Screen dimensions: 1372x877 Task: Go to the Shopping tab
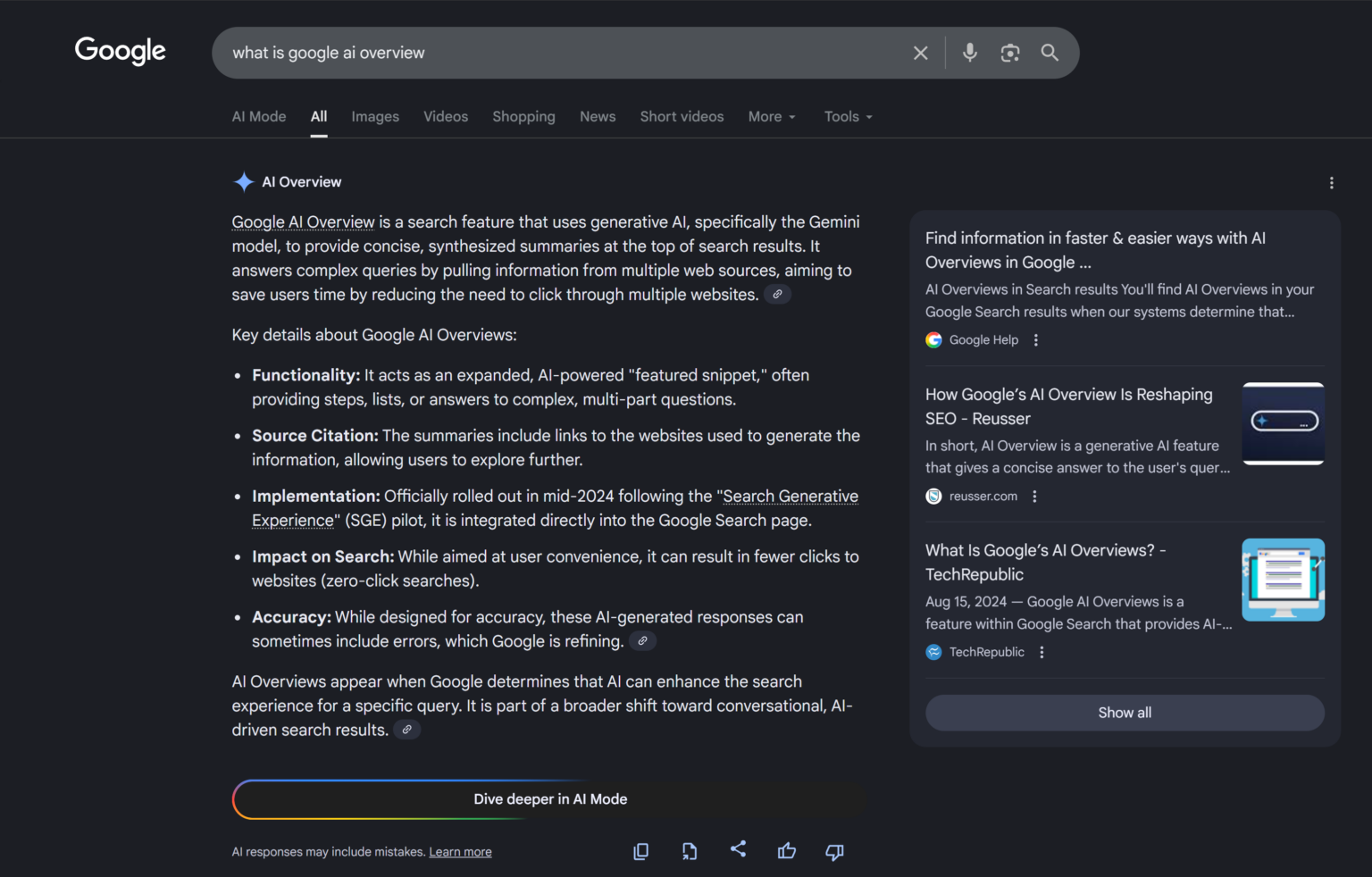click(x=523, y=117)
